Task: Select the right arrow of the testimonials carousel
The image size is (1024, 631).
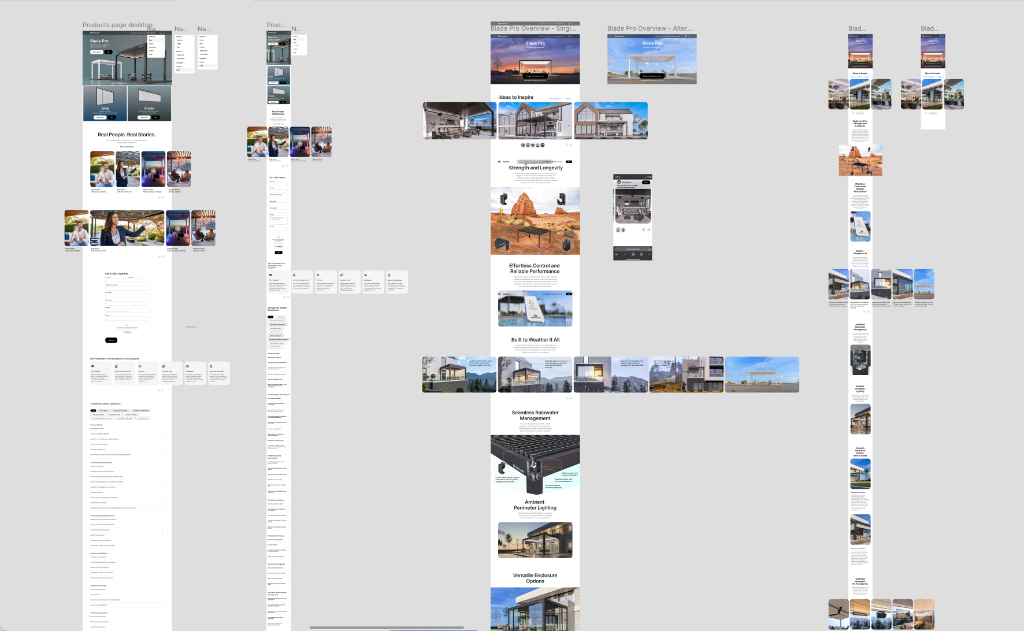Action: pos(163,197)
